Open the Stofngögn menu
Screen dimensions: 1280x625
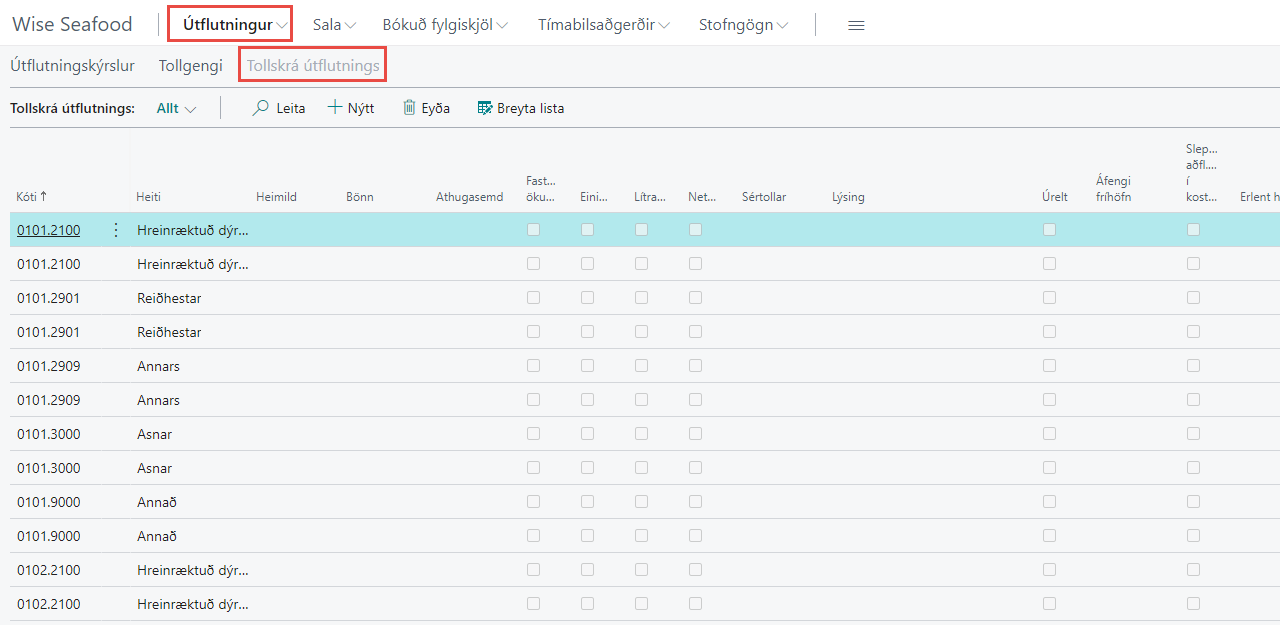pyautogui.click(x=743, y=25)
